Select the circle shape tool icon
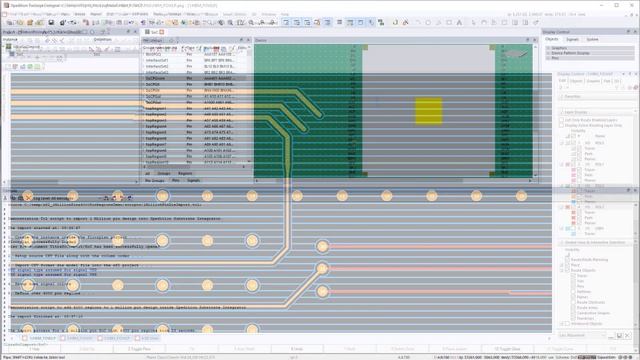The height and width of the screenshot is (360, 640). pos(428,22)
